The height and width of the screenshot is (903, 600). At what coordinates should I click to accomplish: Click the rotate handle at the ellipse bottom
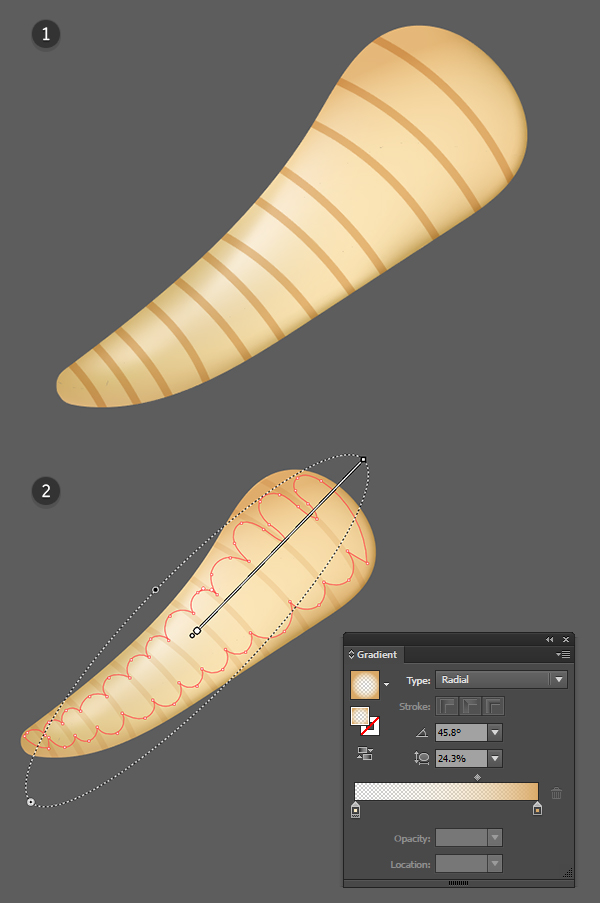(x=31, y=802)
